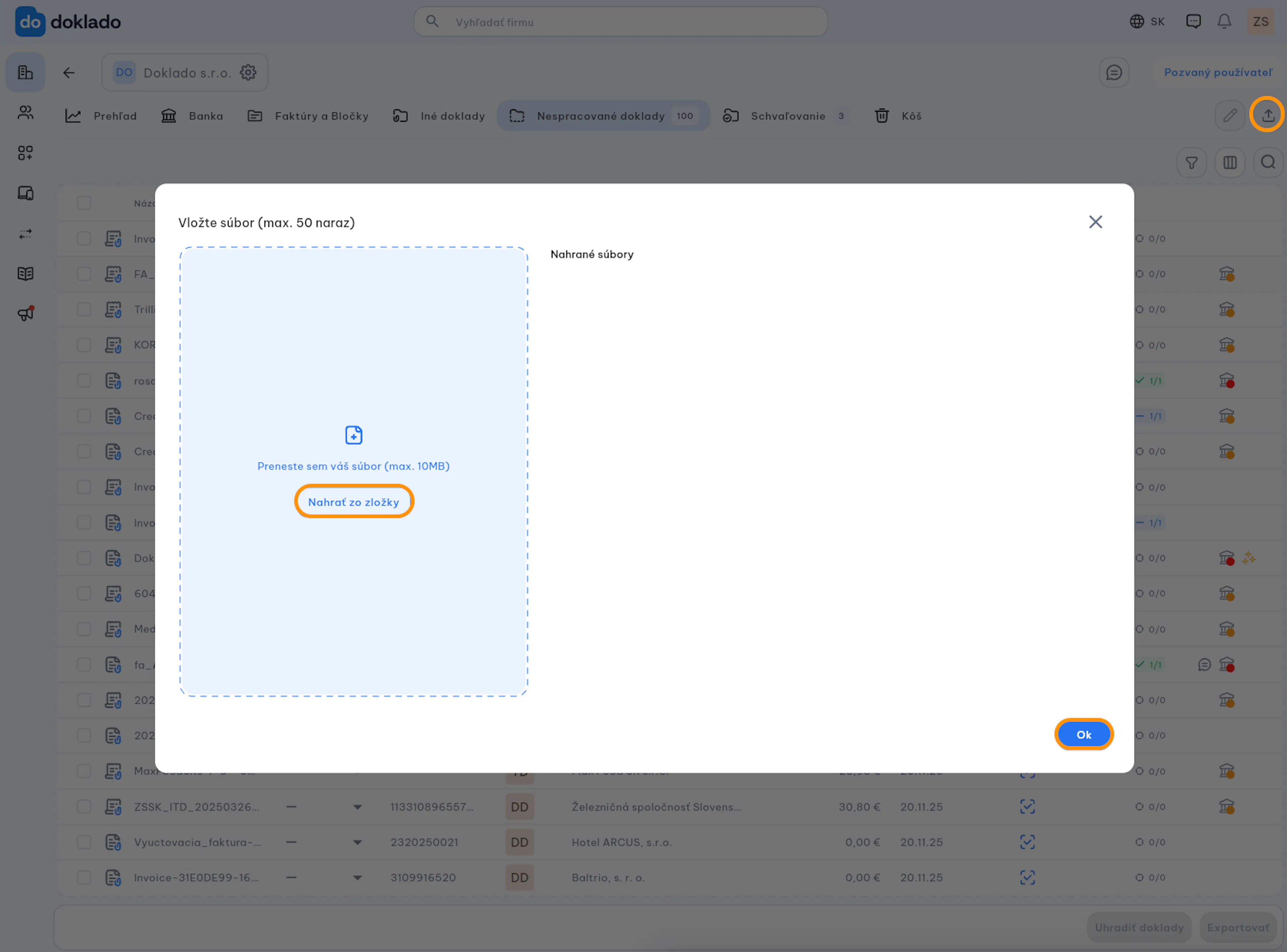
Task: Expand dropdown arrow in ZSSK_ITD row
Action: (x=358, y=807)
